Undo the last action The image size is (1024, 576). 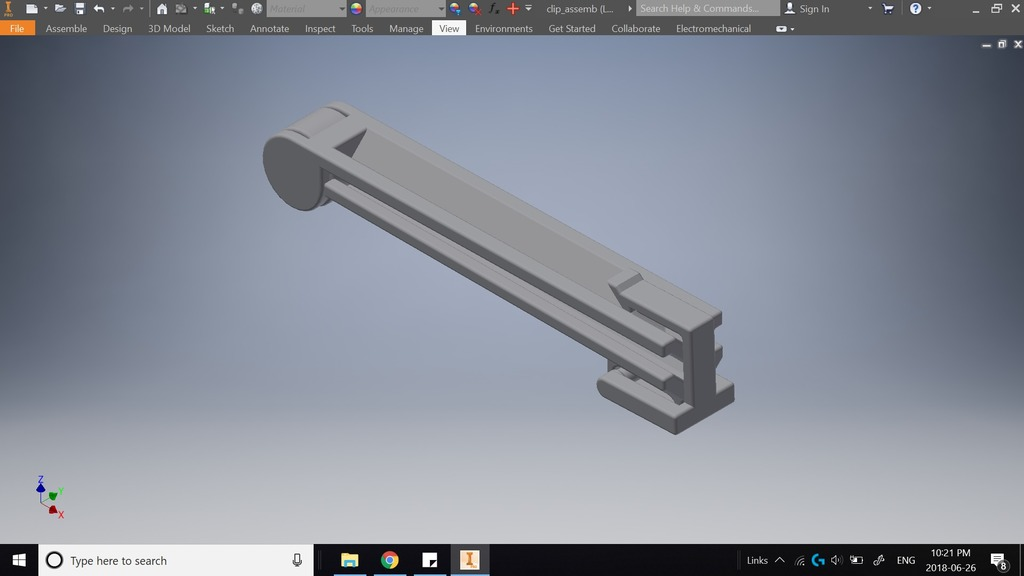[99, 8]
